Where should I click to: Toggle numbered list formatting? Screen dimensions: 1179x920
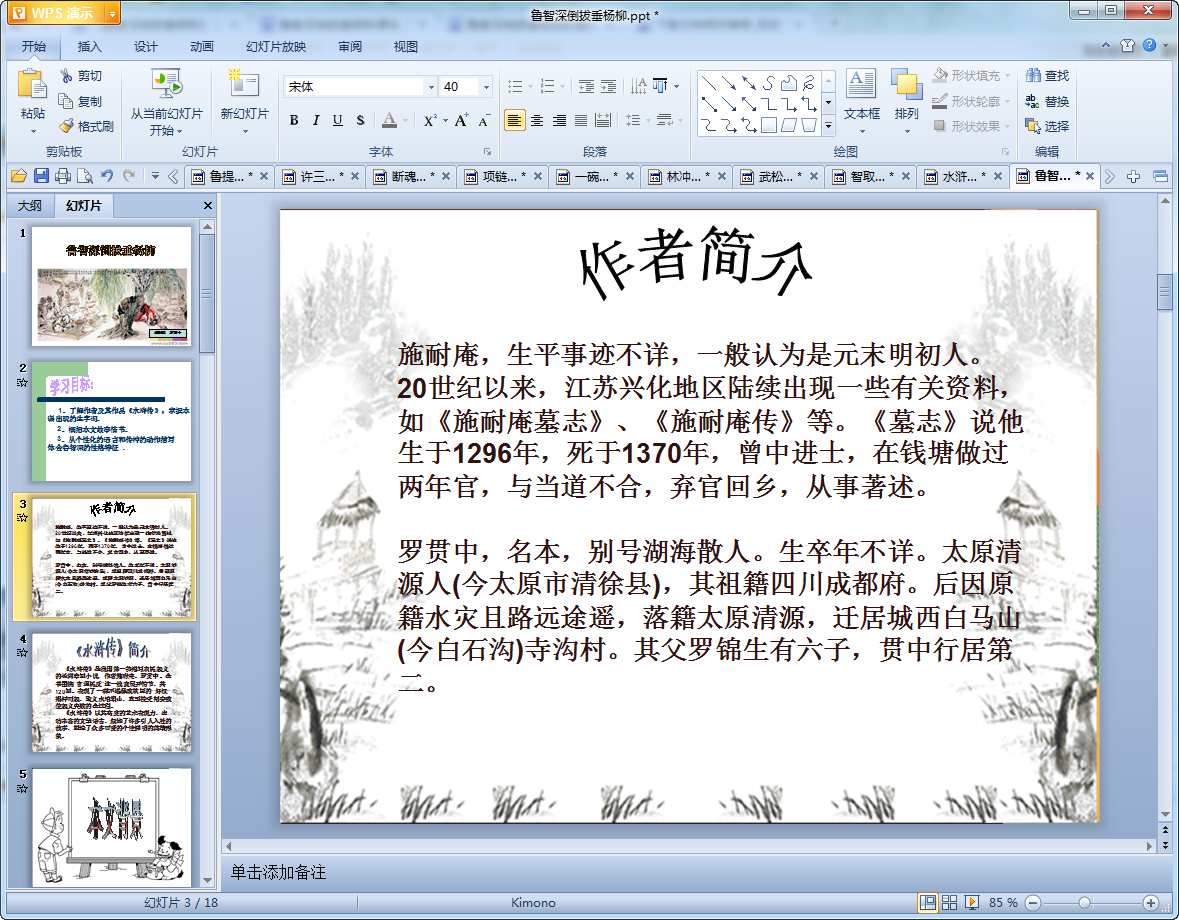click(547, 86)
